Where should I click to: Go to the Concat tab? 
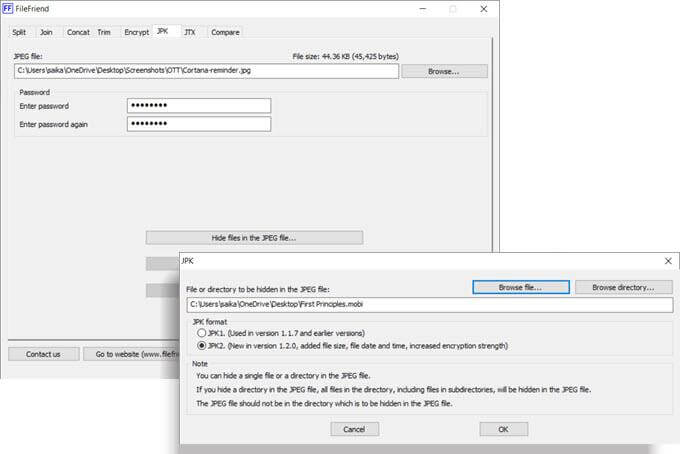78,32
